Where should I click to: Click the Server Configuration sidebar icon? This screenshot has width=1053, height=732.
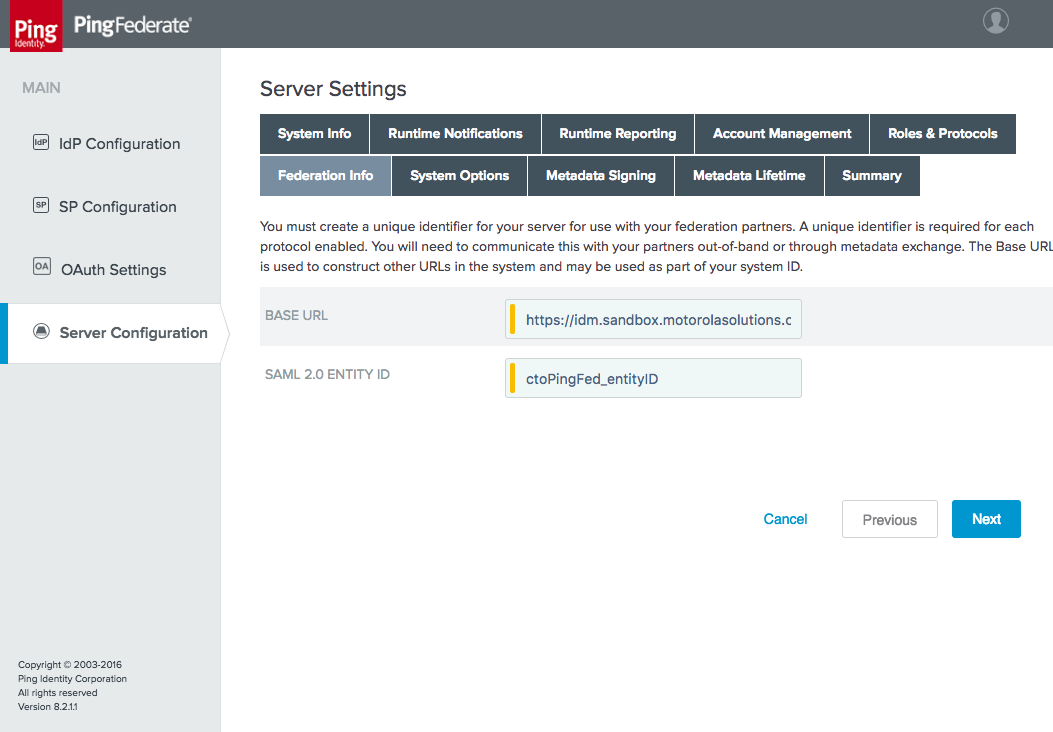pos(42,331)
